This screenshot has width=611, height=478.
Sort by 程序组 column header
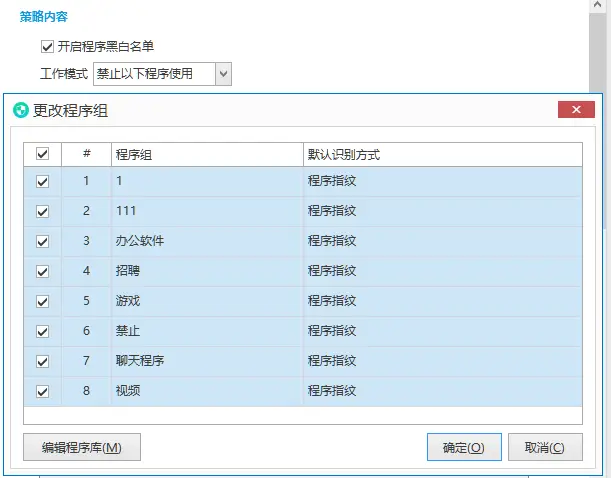[206, 154]
